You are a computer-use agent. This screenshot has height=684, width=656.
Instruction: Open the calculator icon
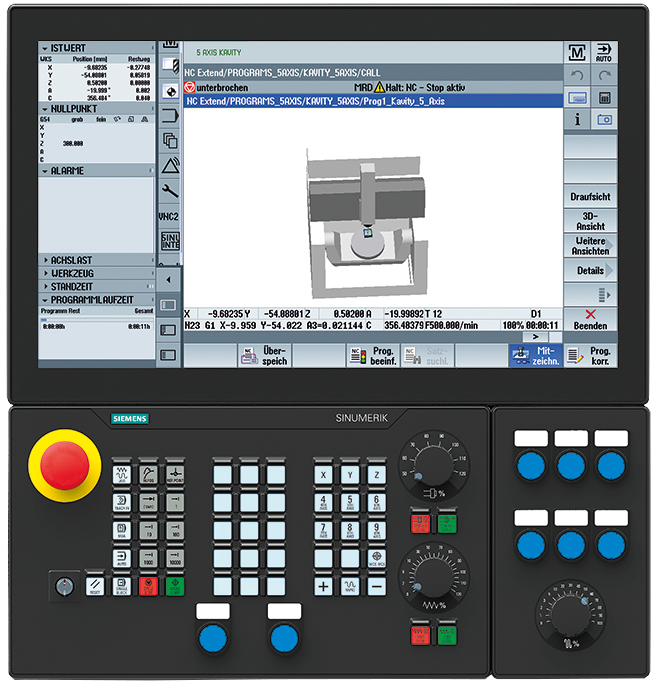pyautogui.click(x=604, y=98)
